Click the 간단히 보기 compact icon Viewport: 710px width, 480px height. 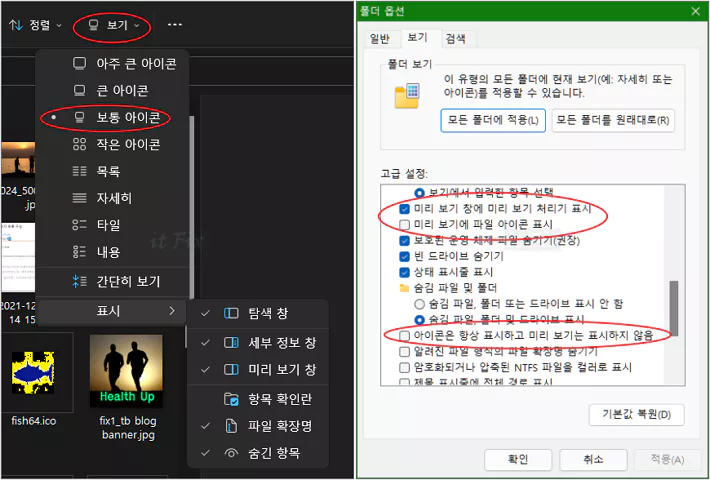79,282
